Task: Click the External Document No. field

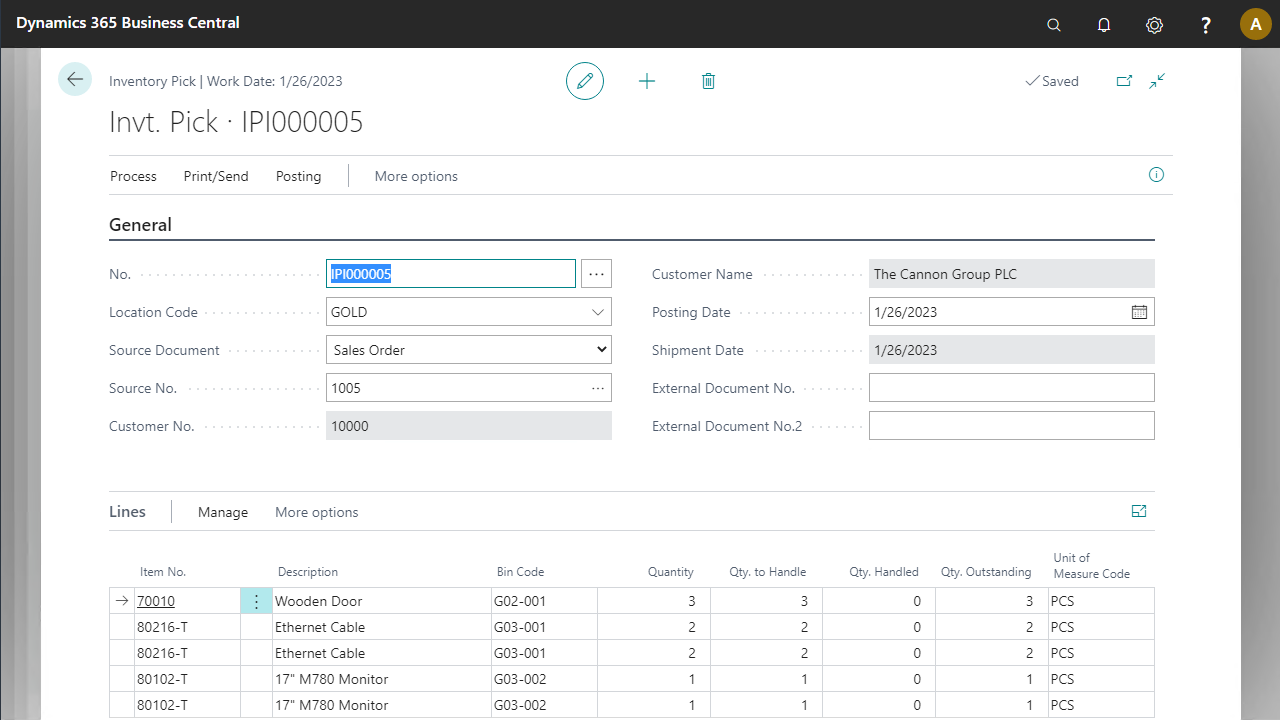Action: [1012, 388]
